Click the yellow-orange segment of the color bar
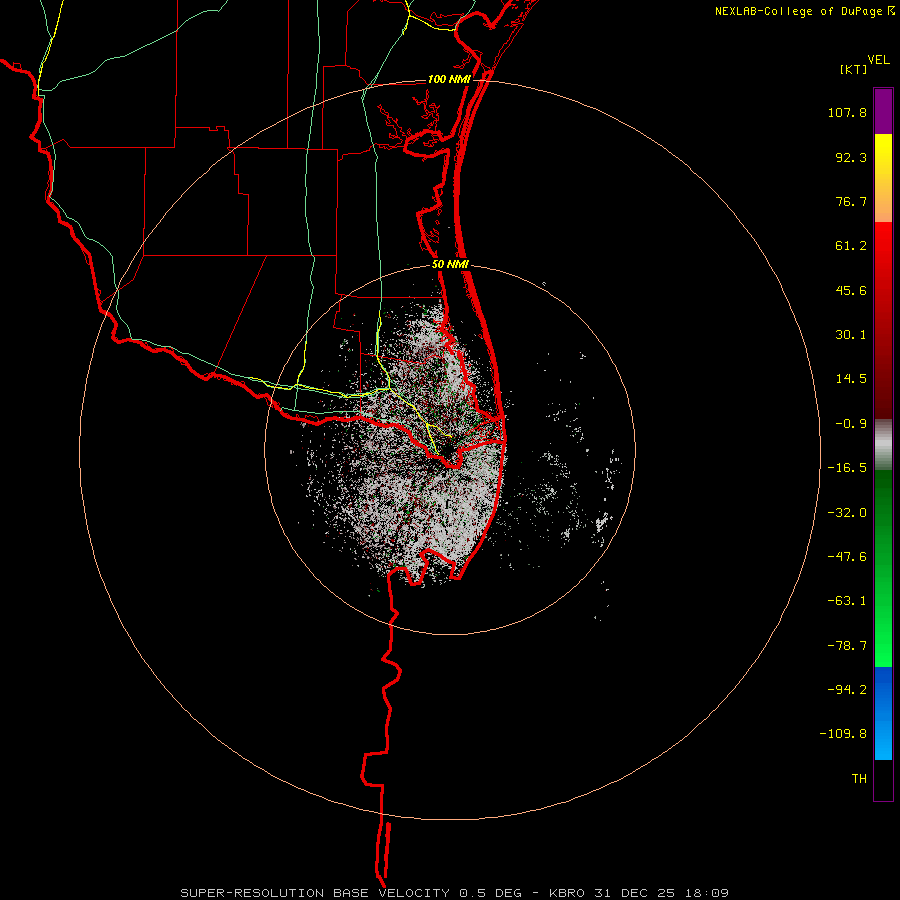 click(883, 178)
